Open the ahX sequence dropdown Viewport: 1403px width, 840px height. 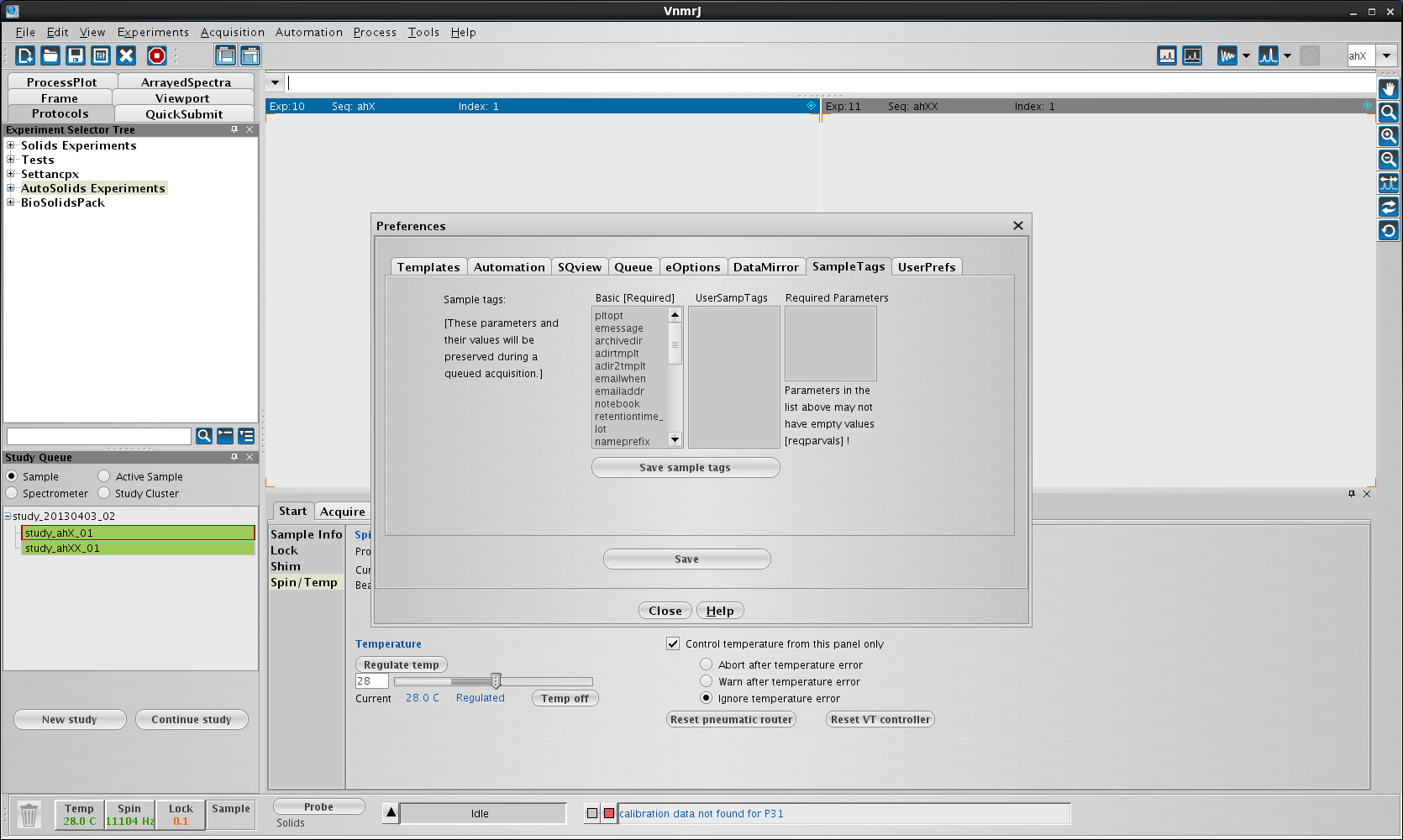click(1386, 55)
